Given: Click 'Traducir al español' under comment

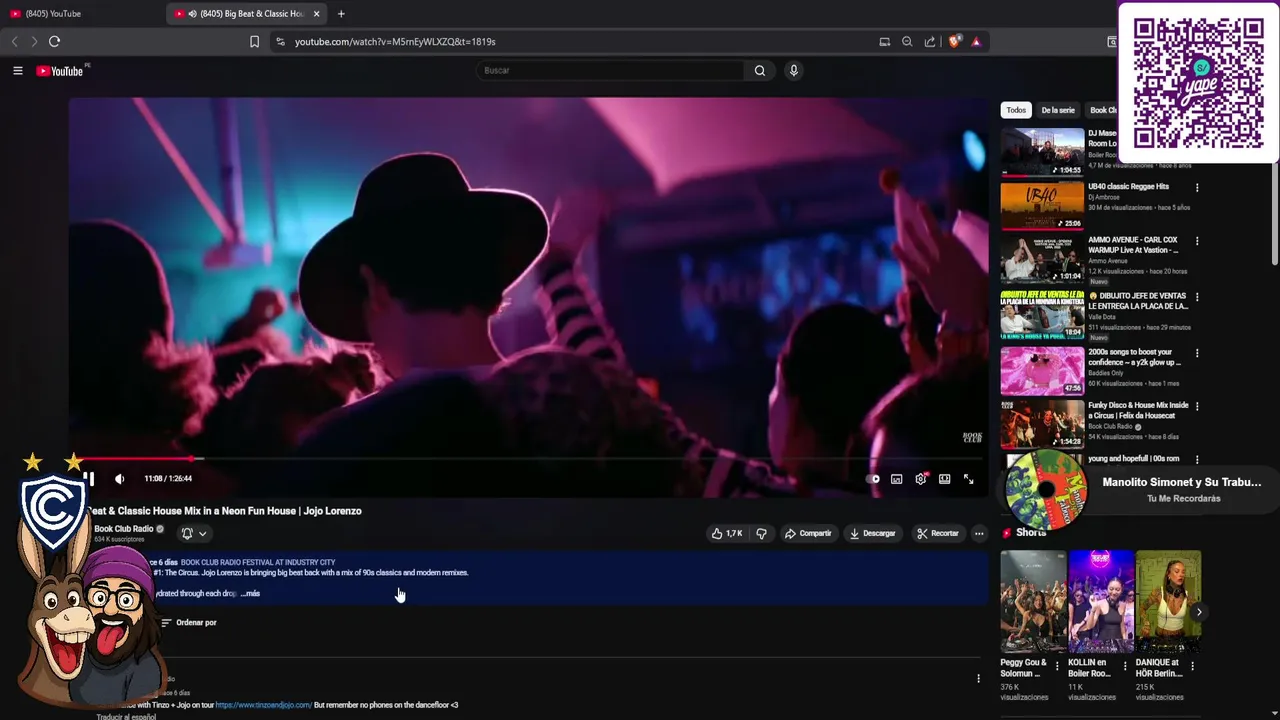Looking at the screenshot, I should [126, 716].
